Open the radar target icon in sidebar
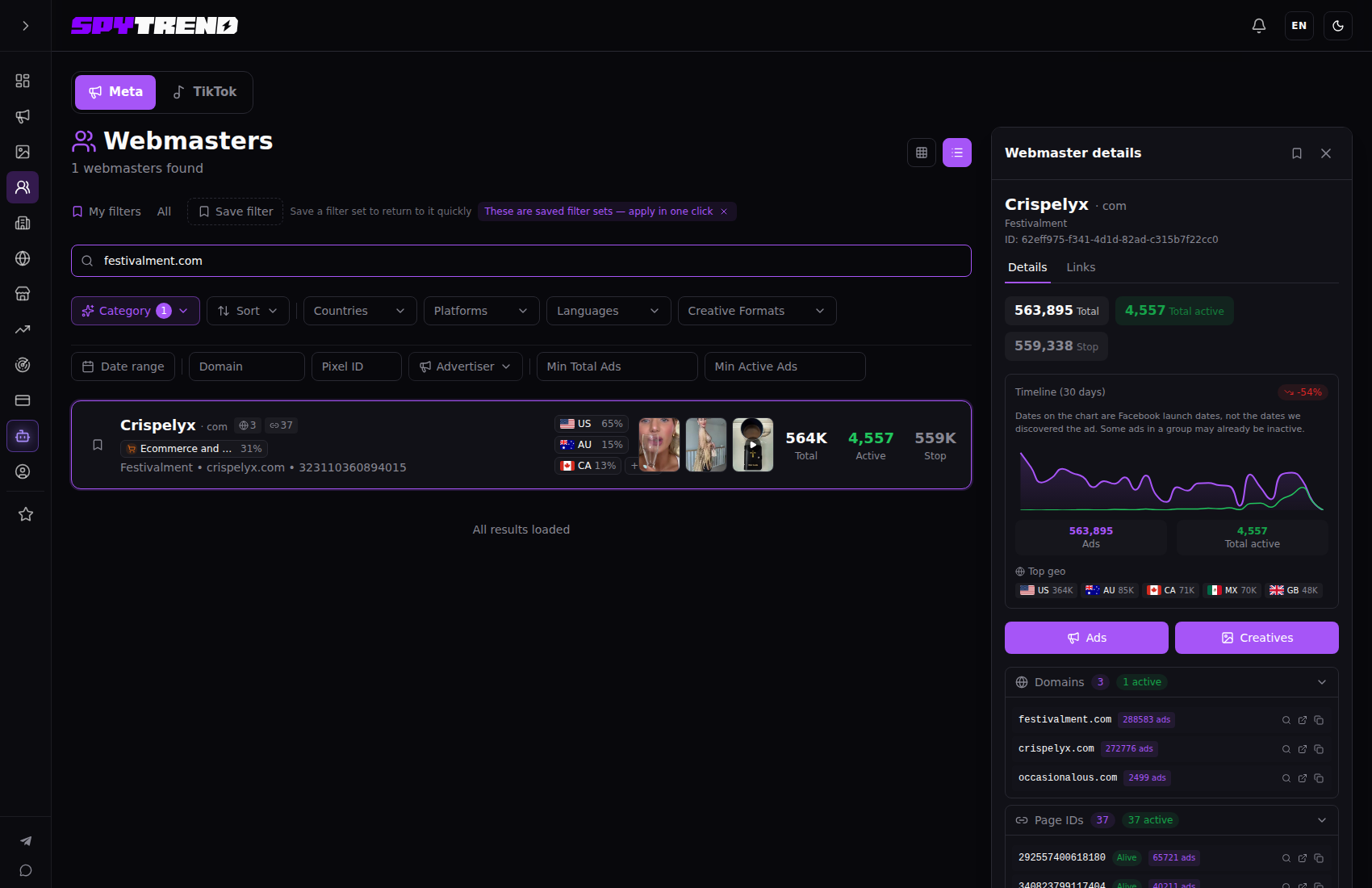This screenshot has width=1372, height=888. tap(23, 365)
